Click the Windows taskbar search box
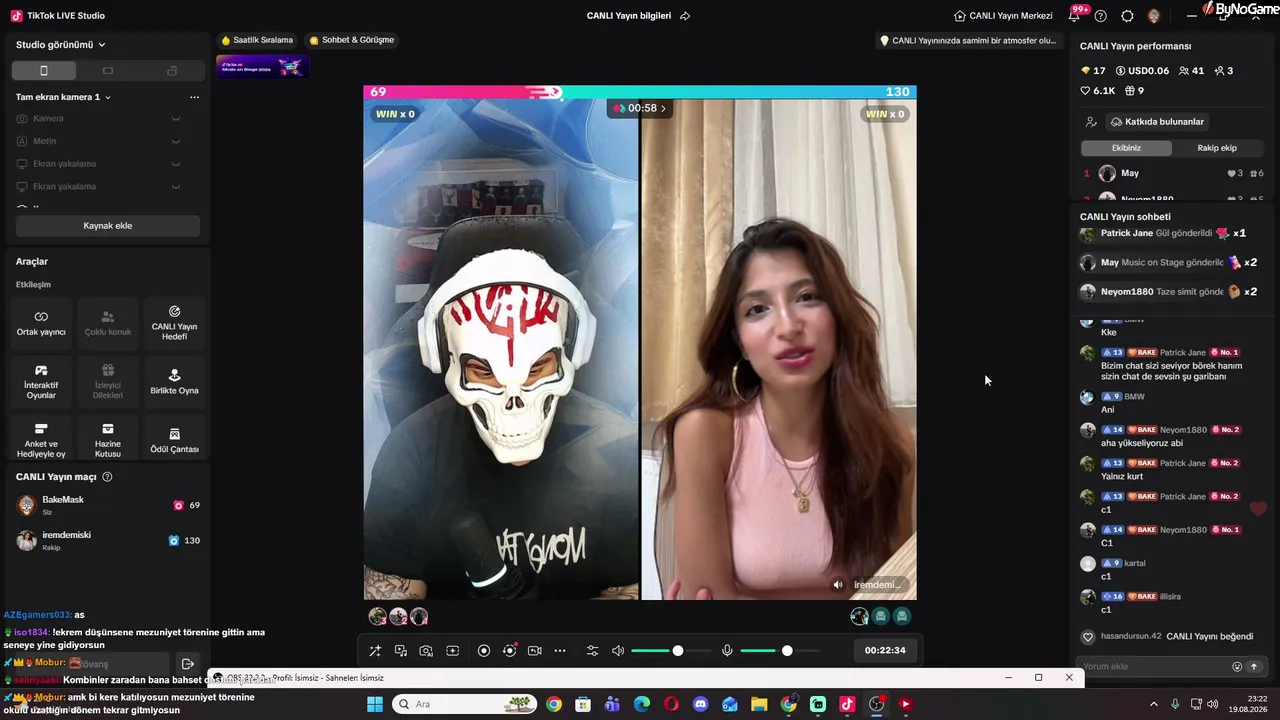 point(464,704)
